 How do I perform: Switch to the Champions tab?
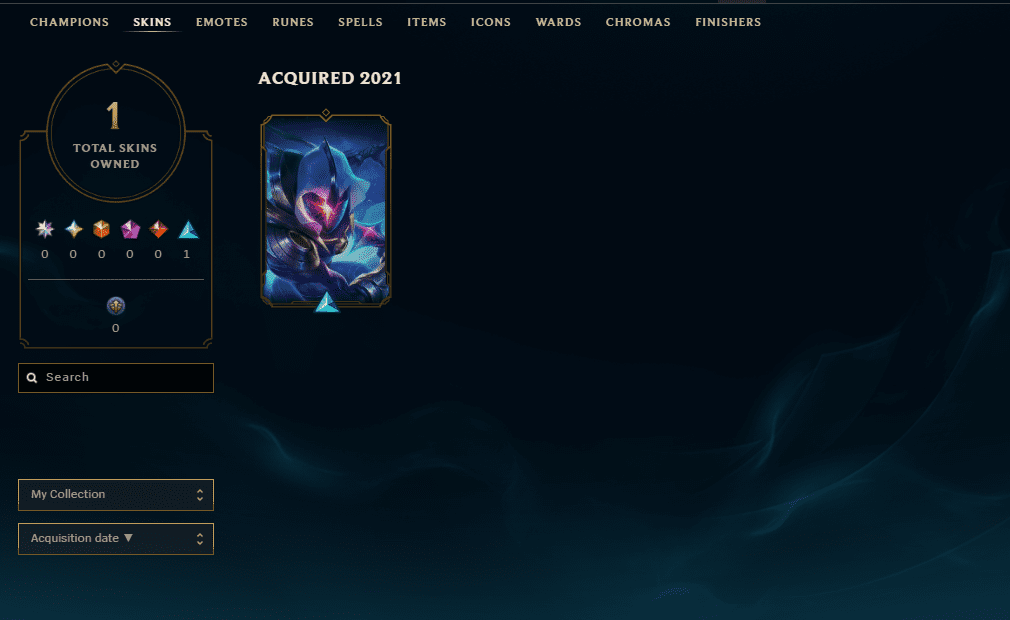tap(70, 22)
